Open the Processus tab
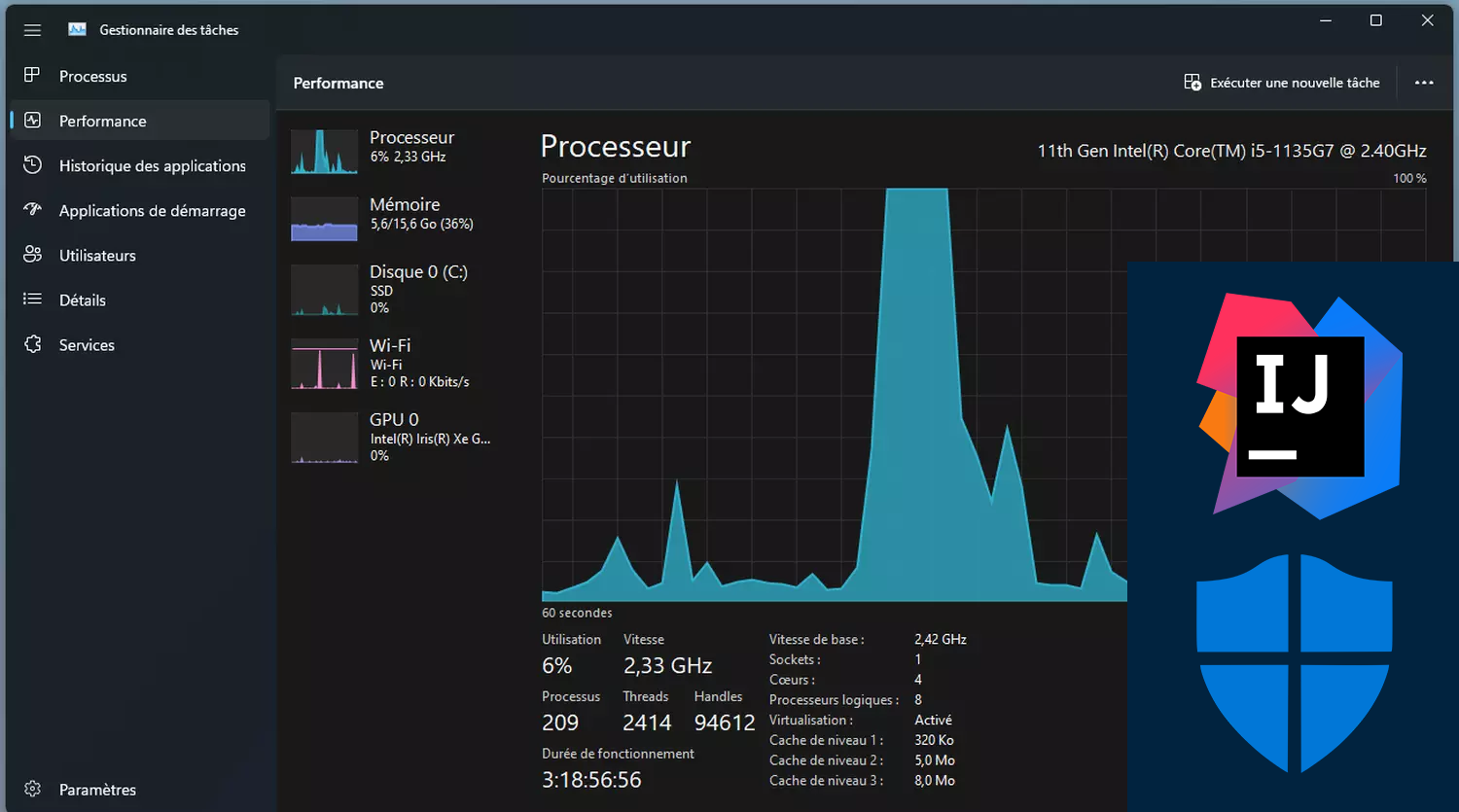Screen dimensions: 1459x812 [x=140, y=76]
